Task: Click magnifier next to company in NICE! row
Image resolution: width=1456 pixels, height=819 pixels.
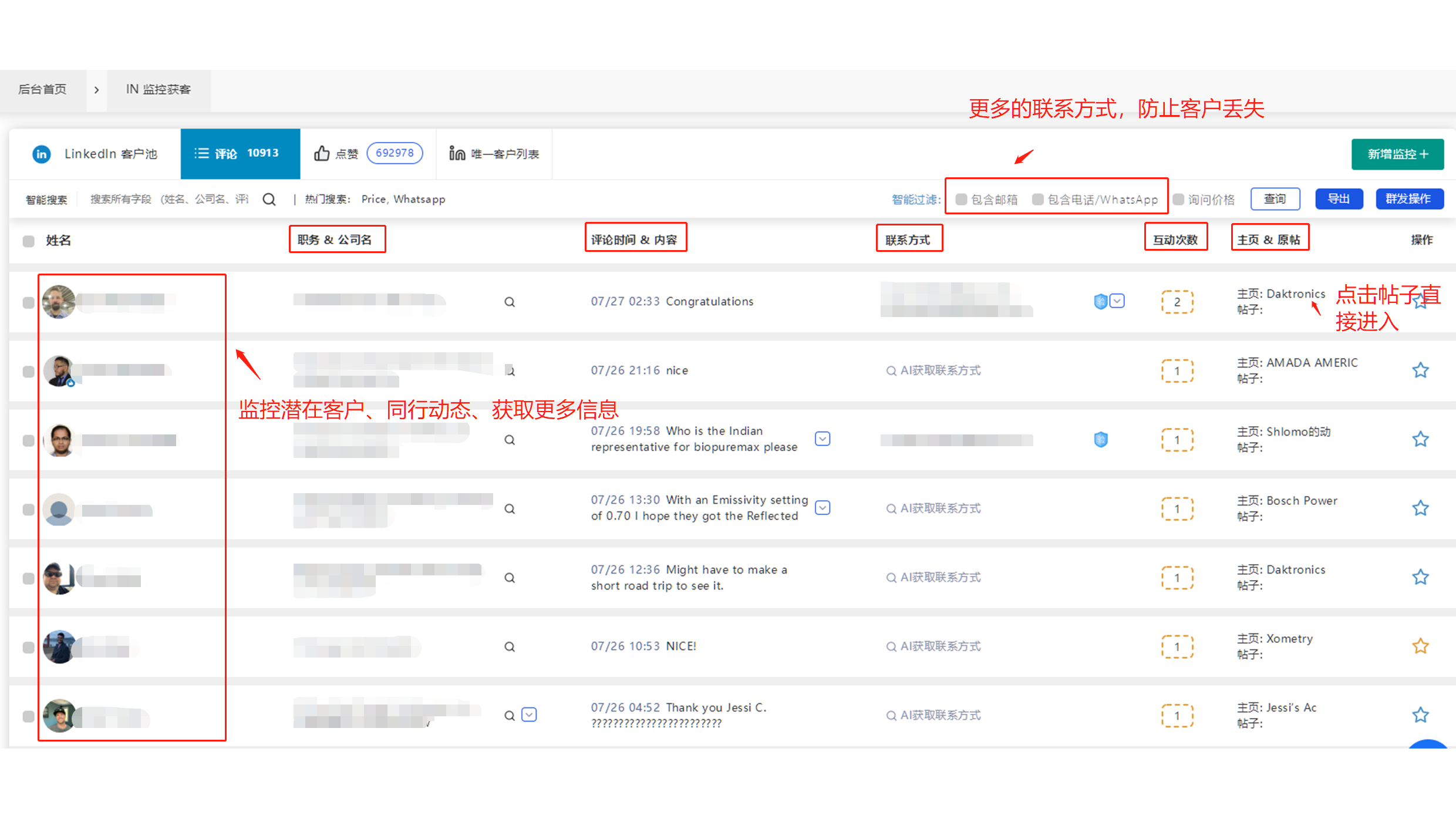Action: point(510,647)
